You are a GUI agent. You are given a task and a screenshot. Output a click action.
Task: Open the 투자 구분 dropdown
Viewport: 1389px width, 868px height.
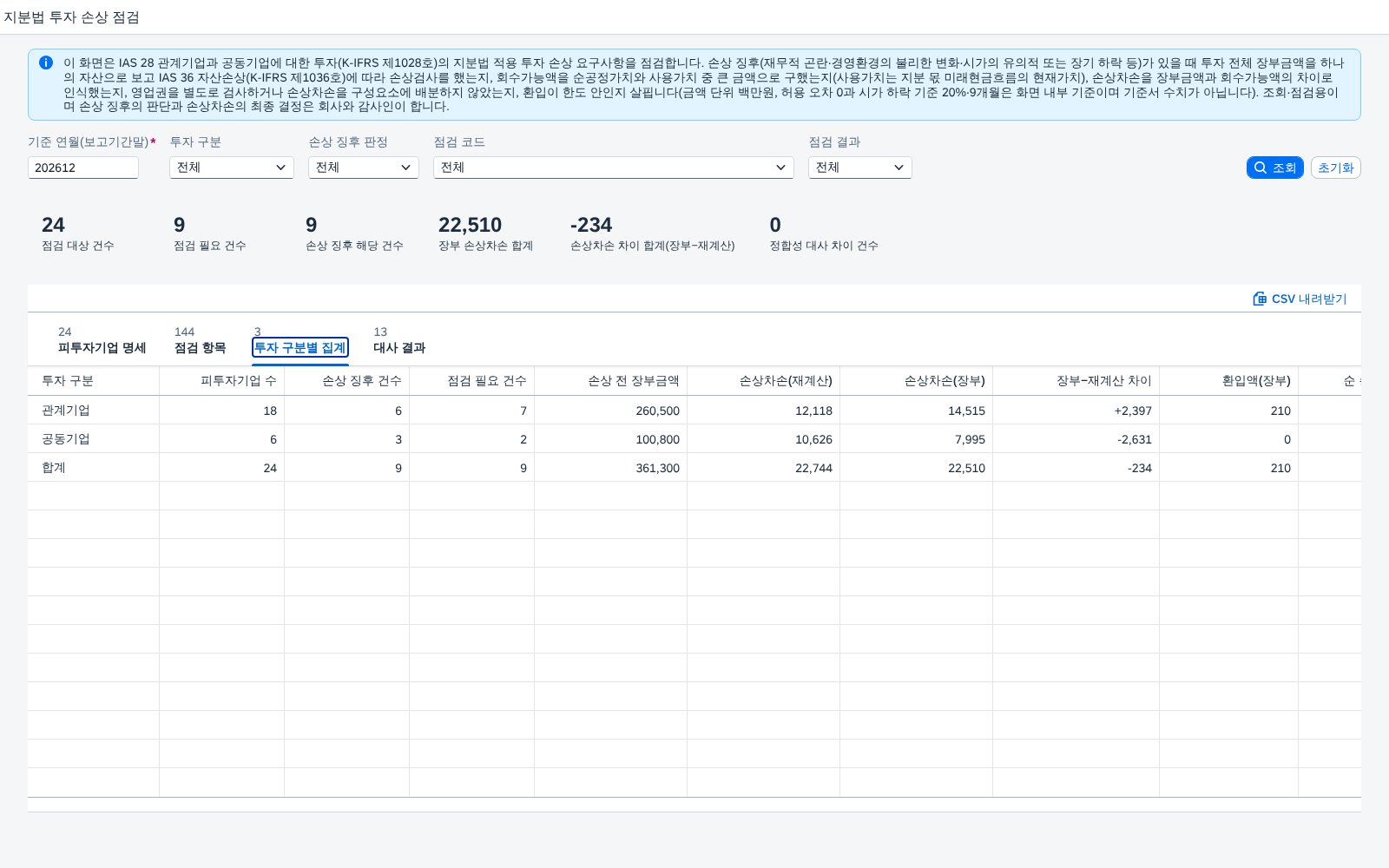232,168
